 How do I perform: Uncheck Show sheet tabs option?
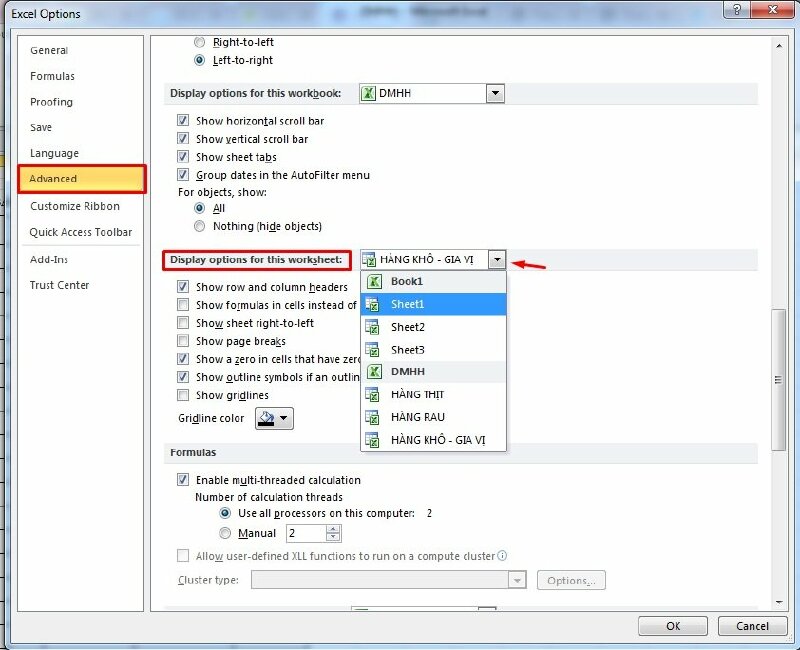(184, 157)
